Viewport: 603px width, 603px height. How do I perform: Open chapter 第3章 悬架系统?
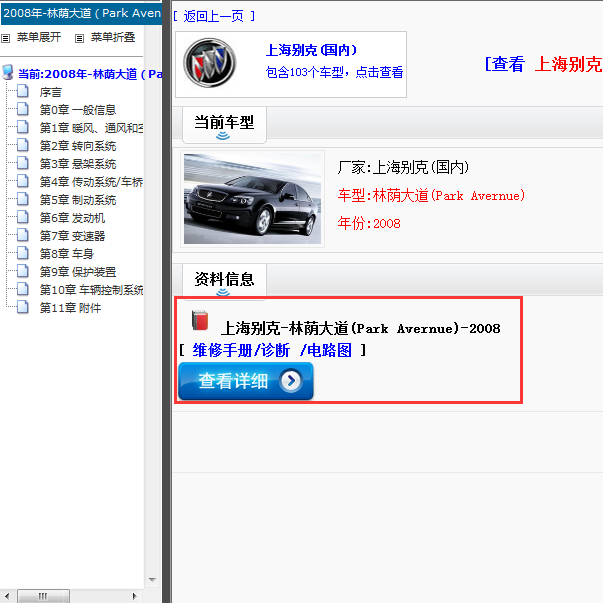coord(78,164)
